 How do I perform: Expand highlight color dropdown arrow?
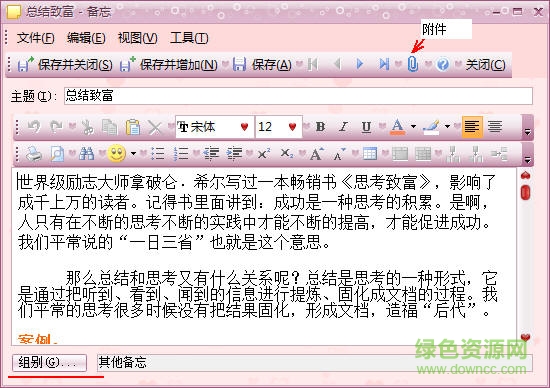click(x=447, y=127)
